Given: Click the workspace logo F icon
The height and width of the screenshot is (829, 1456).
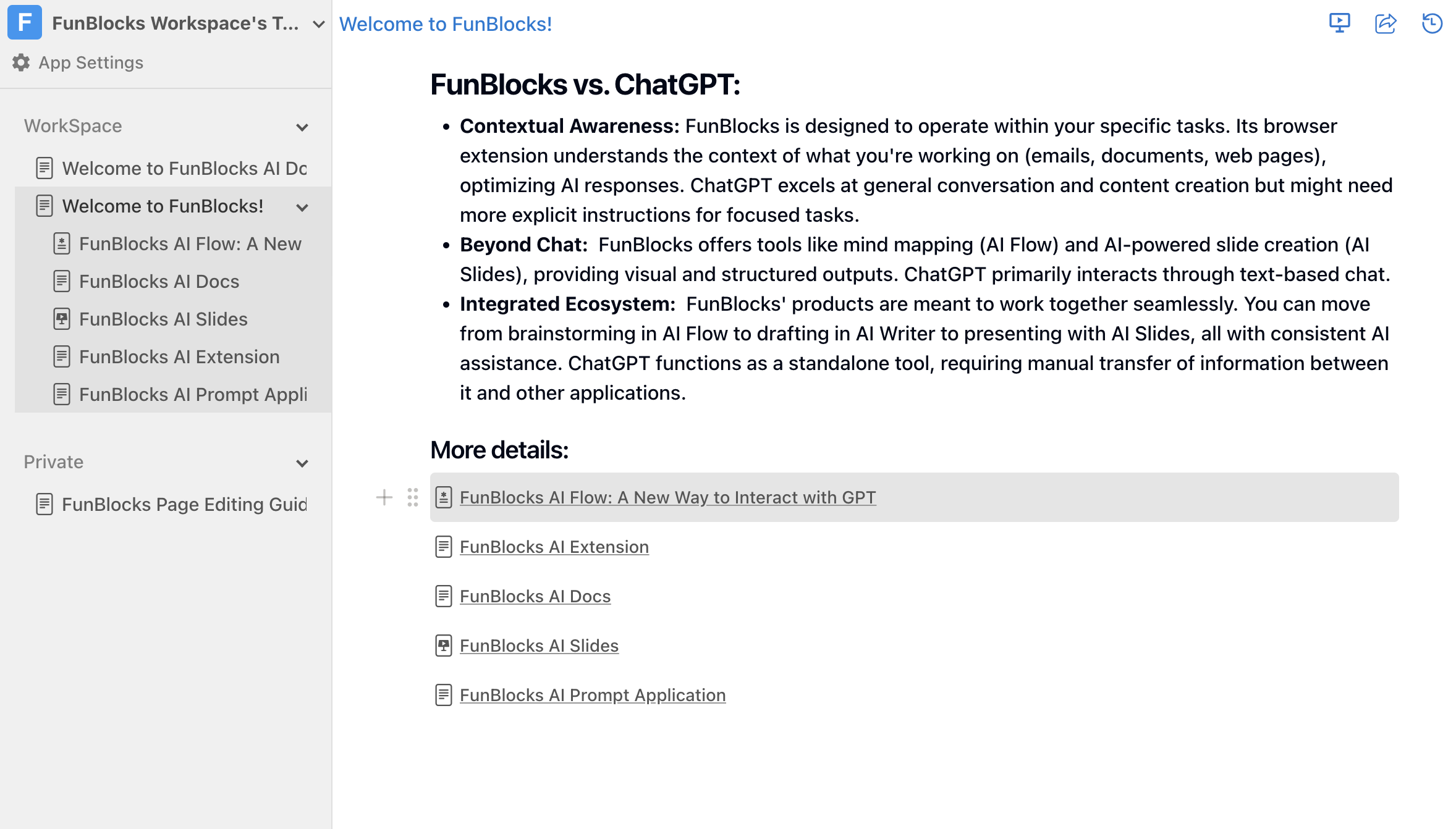Looking at the screenshot, I should 24,23.
